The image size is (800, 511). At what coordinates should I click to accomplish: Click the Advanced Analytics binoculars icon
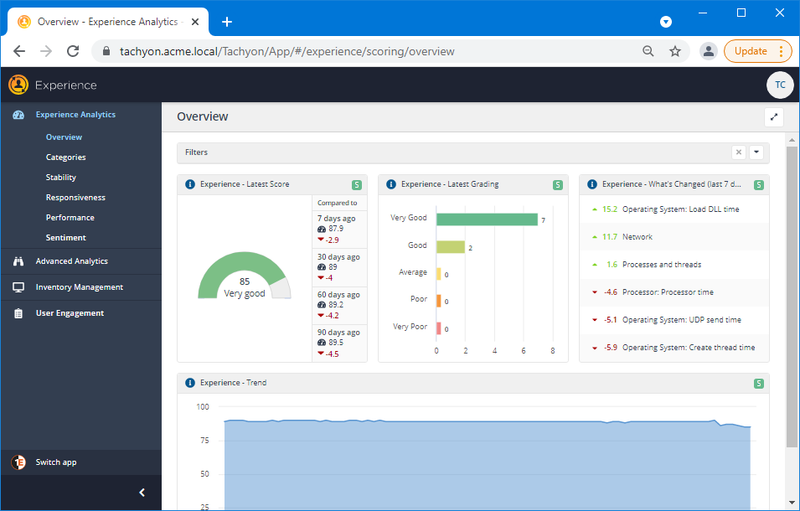[x=18, y=261]
